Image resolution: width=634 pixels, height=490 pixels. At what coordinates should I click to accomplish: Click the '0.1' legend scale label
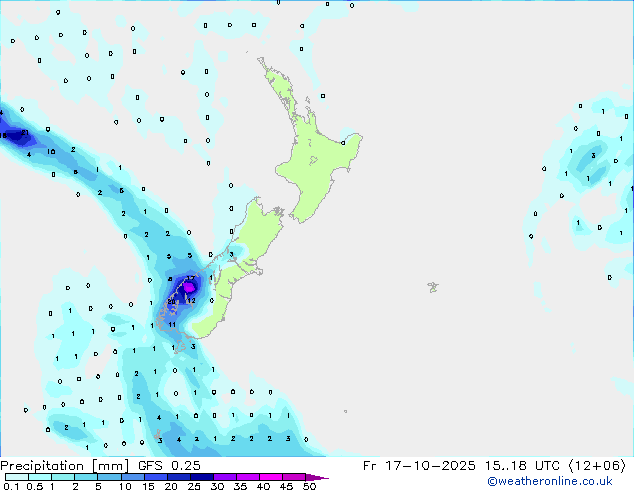(12, 486)
